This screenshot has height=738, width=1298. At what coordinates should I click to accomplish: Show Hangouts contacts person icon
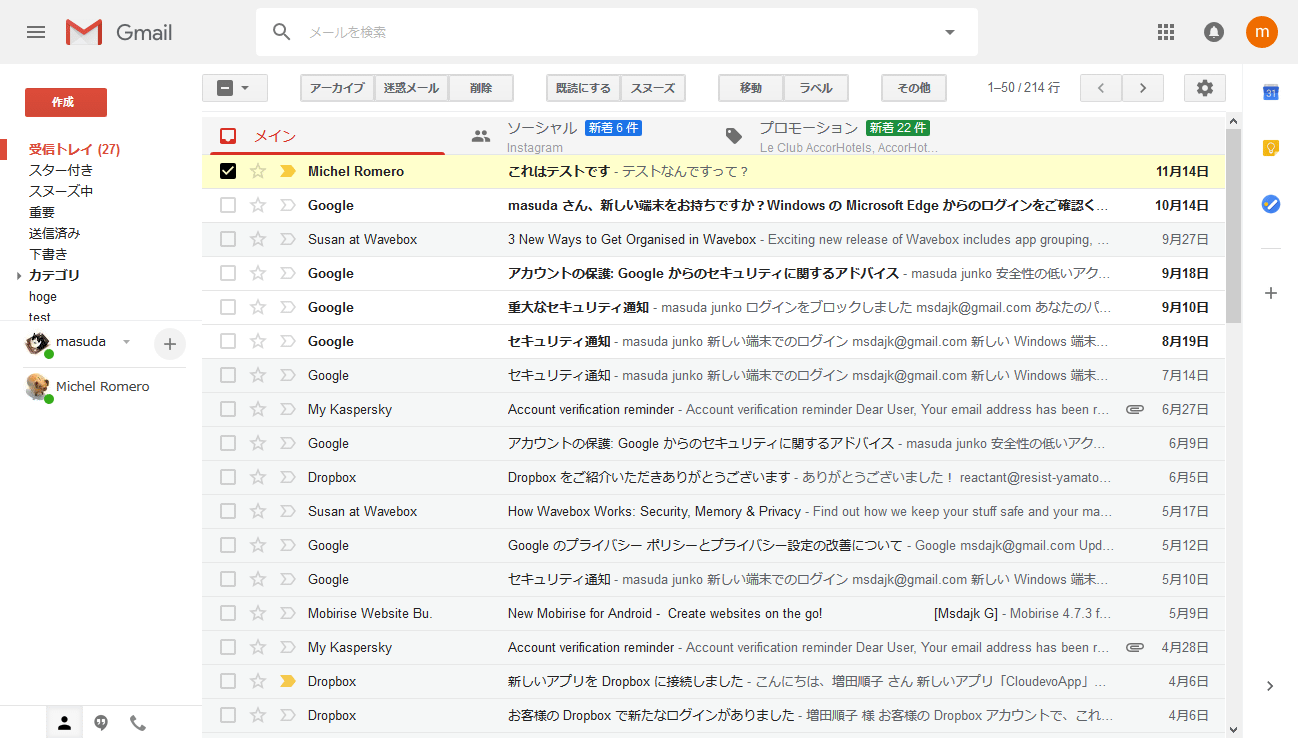coord(64,723)
